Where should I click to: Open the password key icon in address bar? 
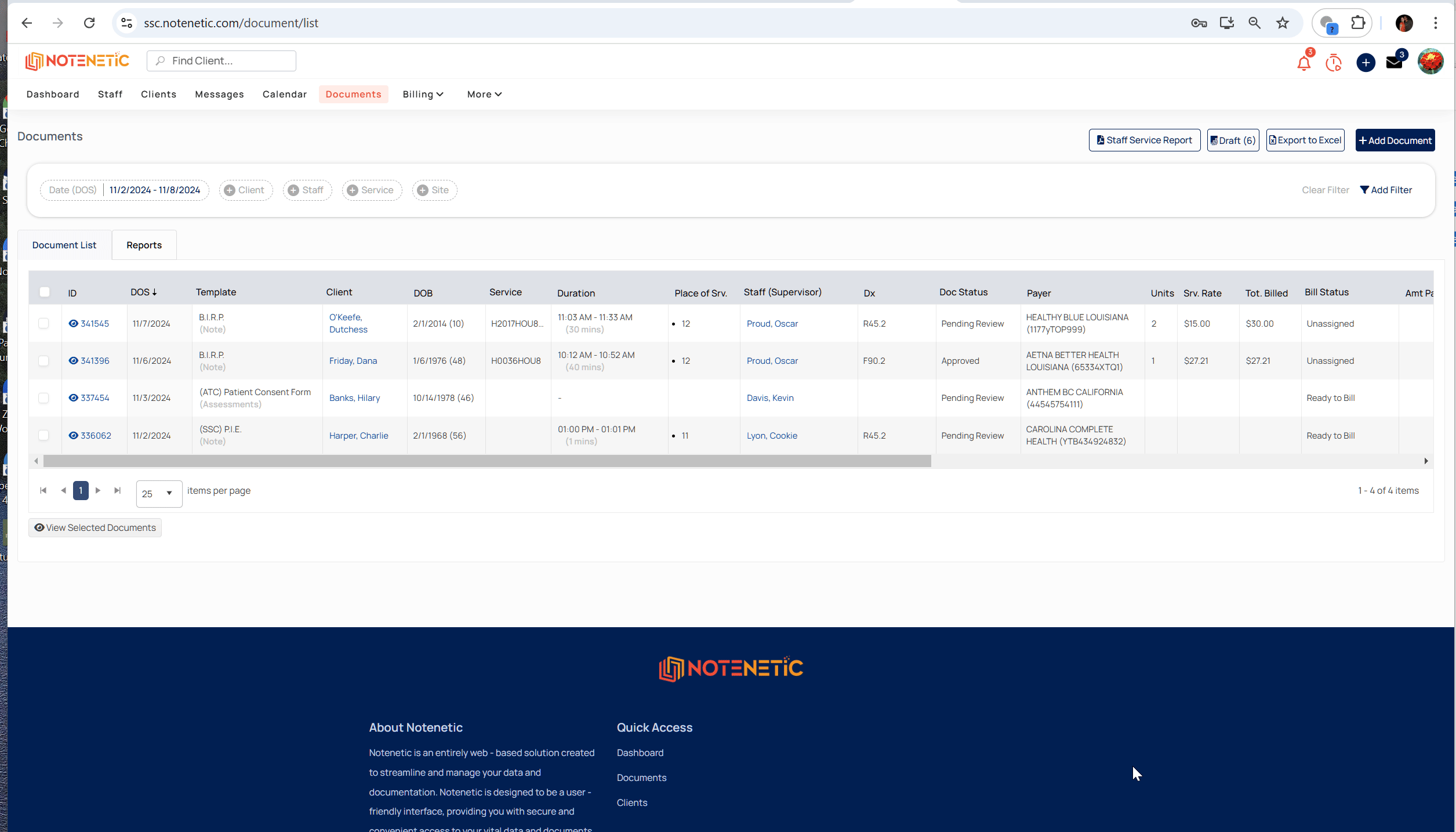(x=1199, y=23)
